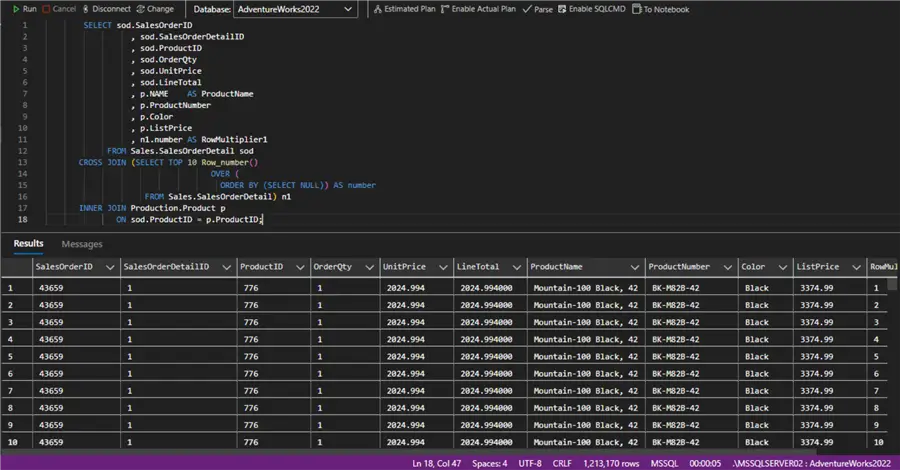Place cursor at end of line 18
Screen dimensions: 900x470
(262, 219)
